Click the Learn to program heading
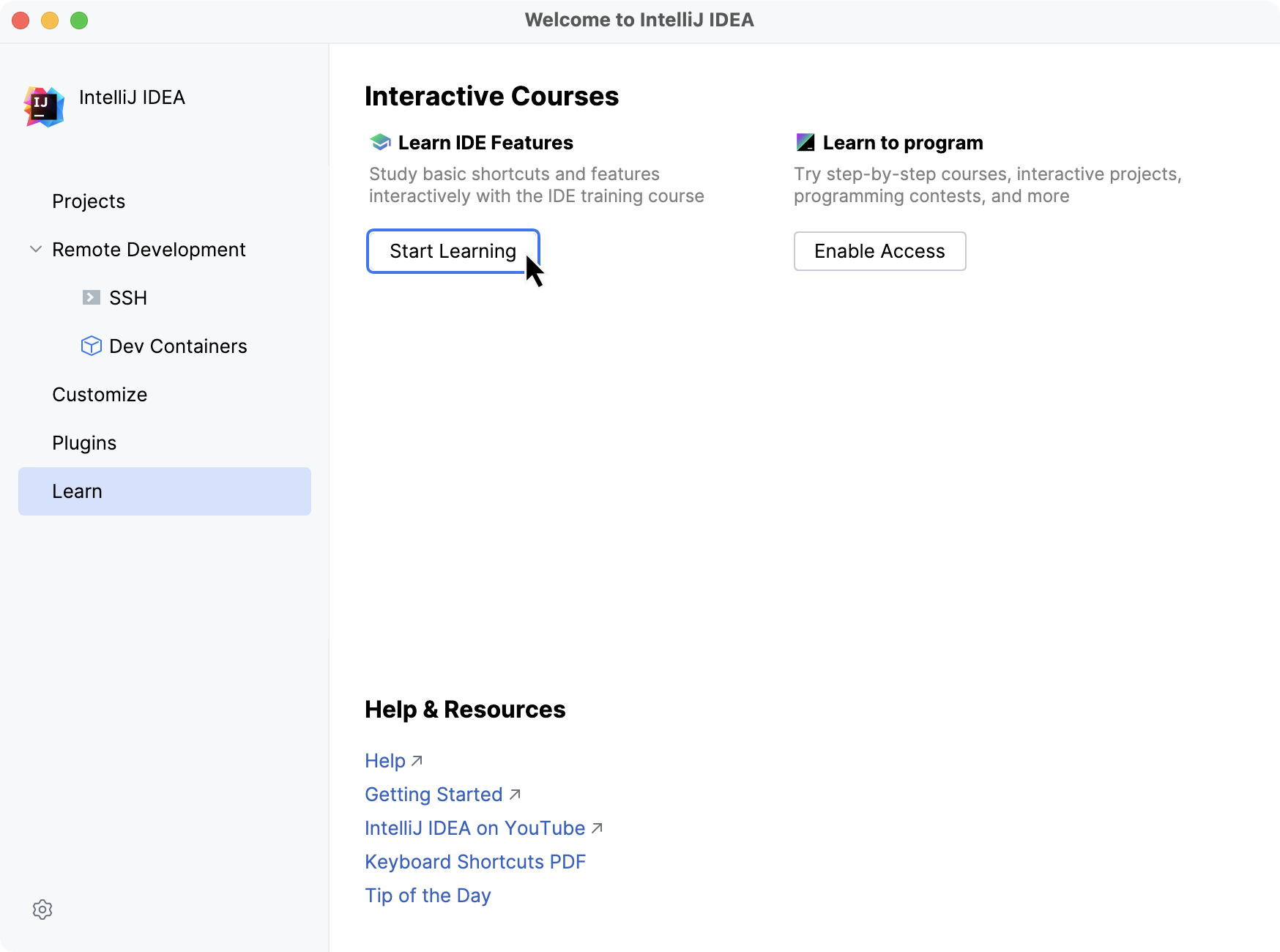Screen dimensions: 1280x952 903,143
